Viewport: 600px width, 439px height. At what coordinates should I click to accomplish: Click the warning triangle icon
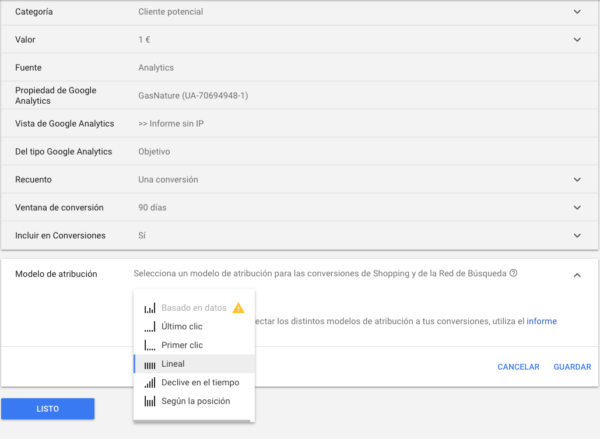coord(238,308)
